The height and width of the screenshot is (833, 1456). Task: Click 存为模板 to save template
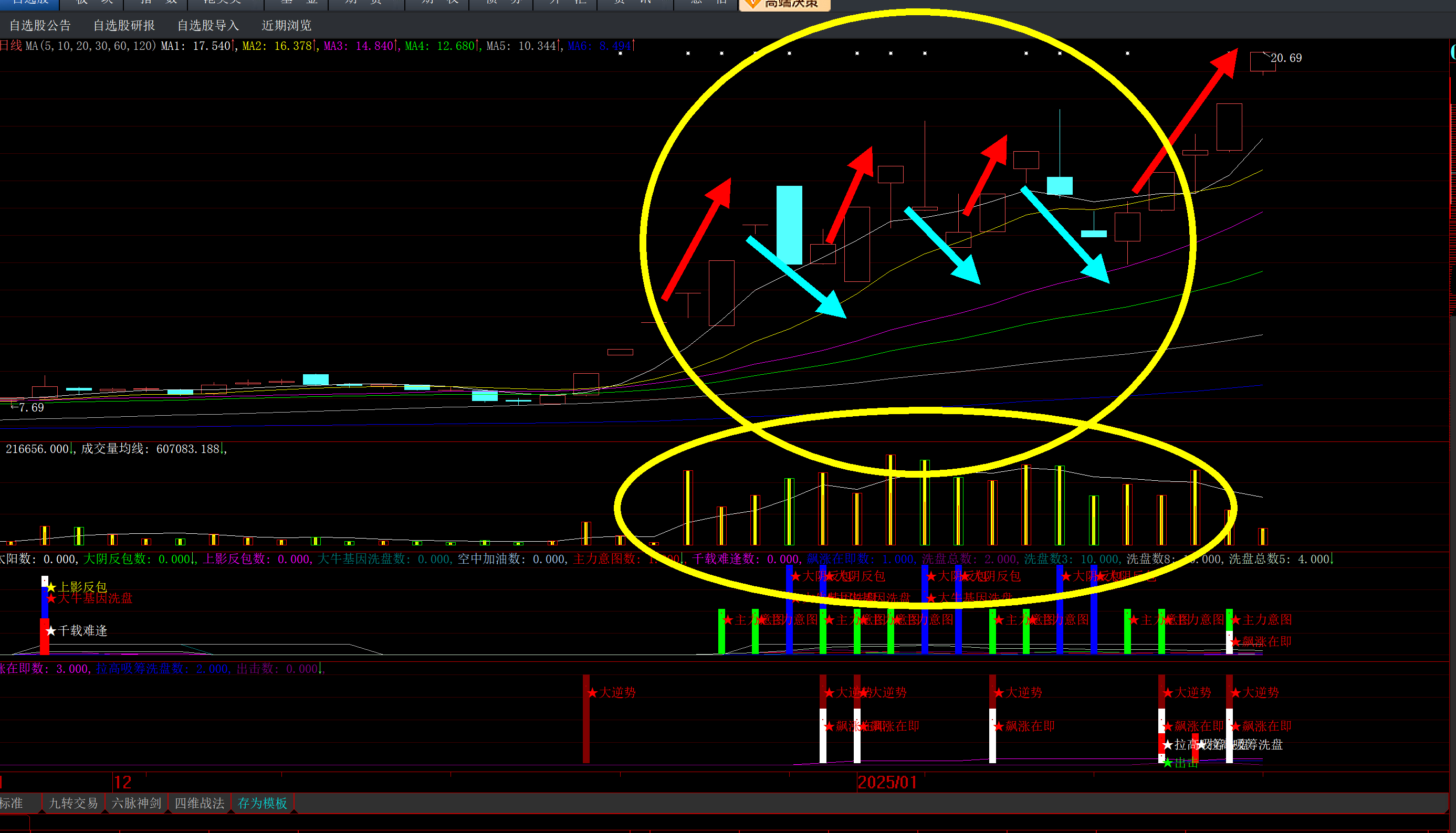coord(262,803)
